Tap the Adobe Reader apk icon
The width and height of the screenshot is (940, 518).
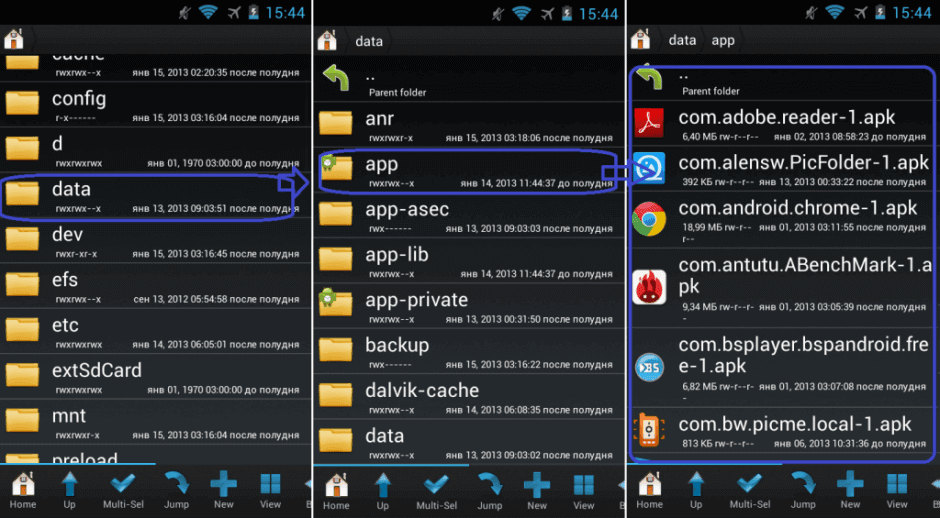650,124
